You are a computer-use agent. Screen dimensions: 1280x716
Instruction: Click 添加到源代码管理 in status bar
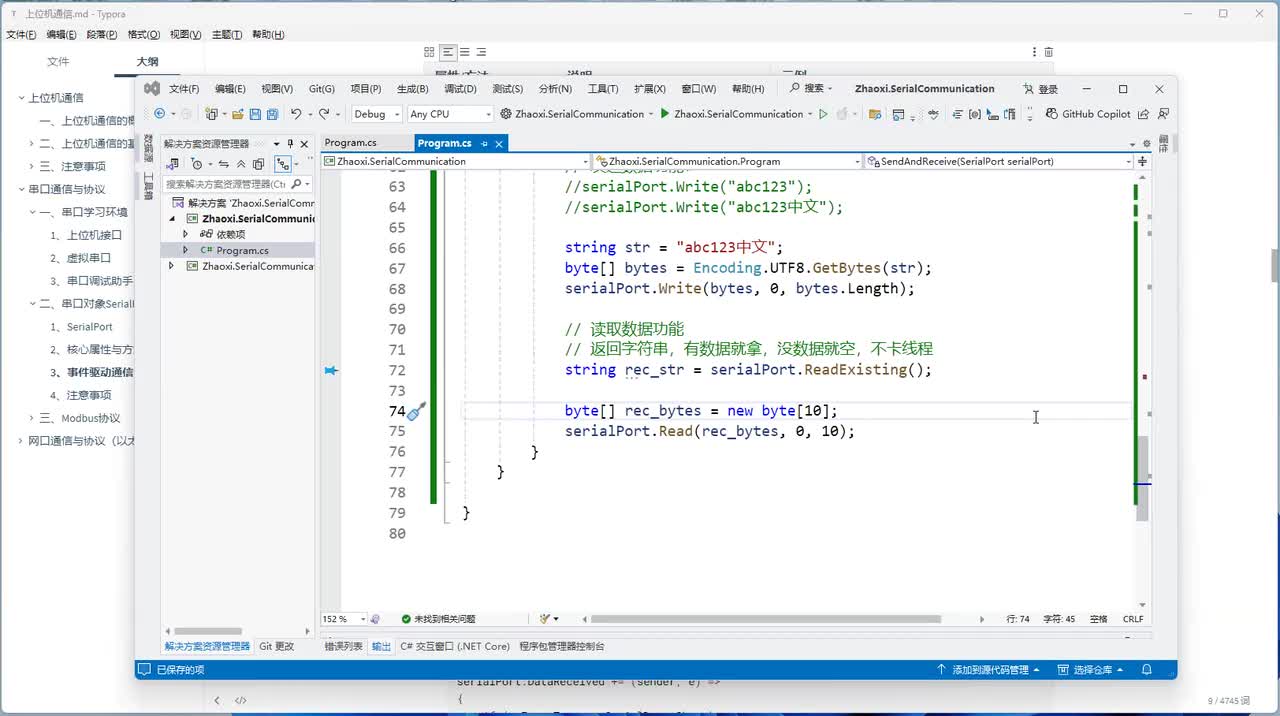988,670
